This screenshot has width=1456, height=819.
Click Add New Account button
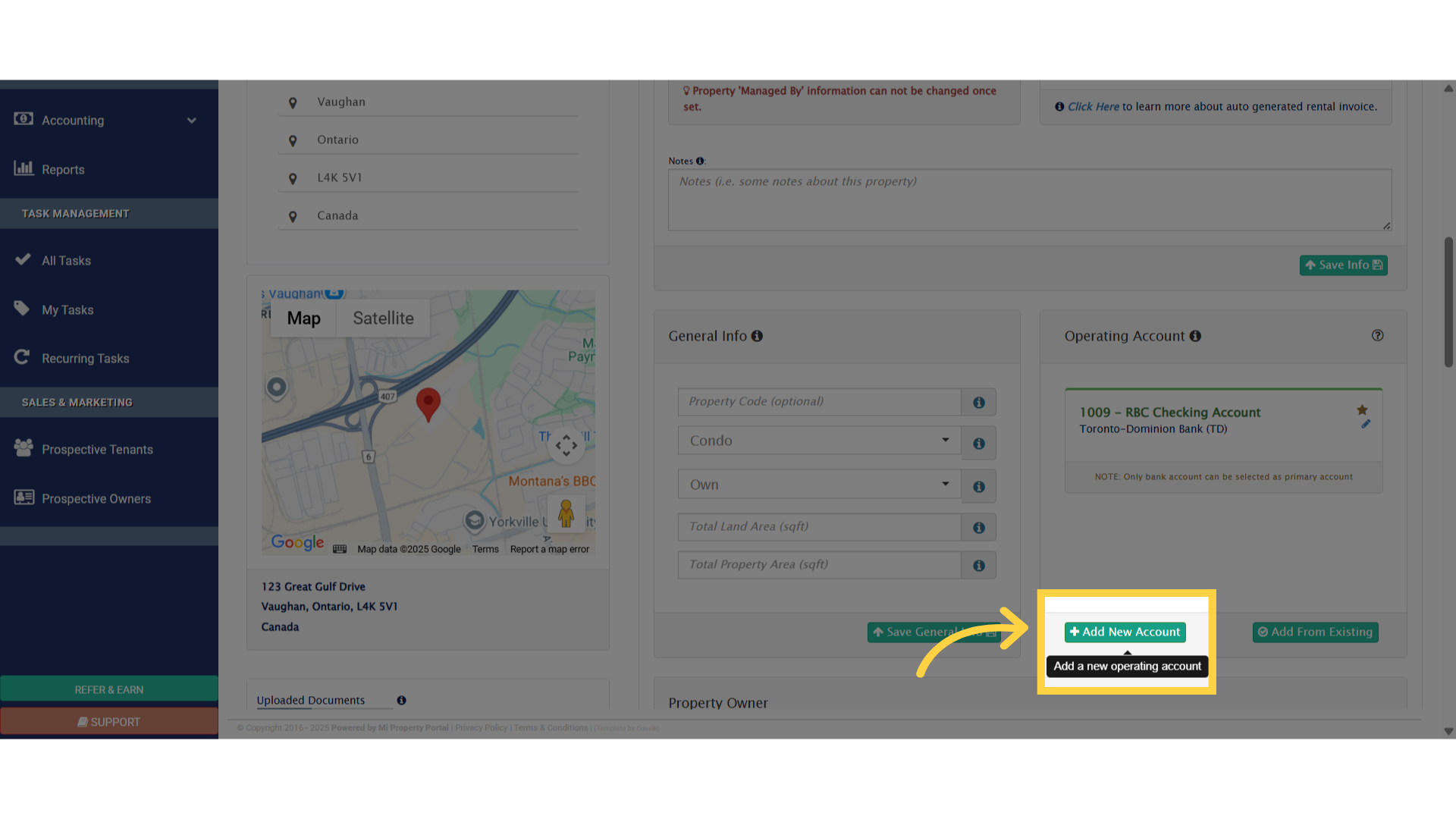coord(1125,632)
